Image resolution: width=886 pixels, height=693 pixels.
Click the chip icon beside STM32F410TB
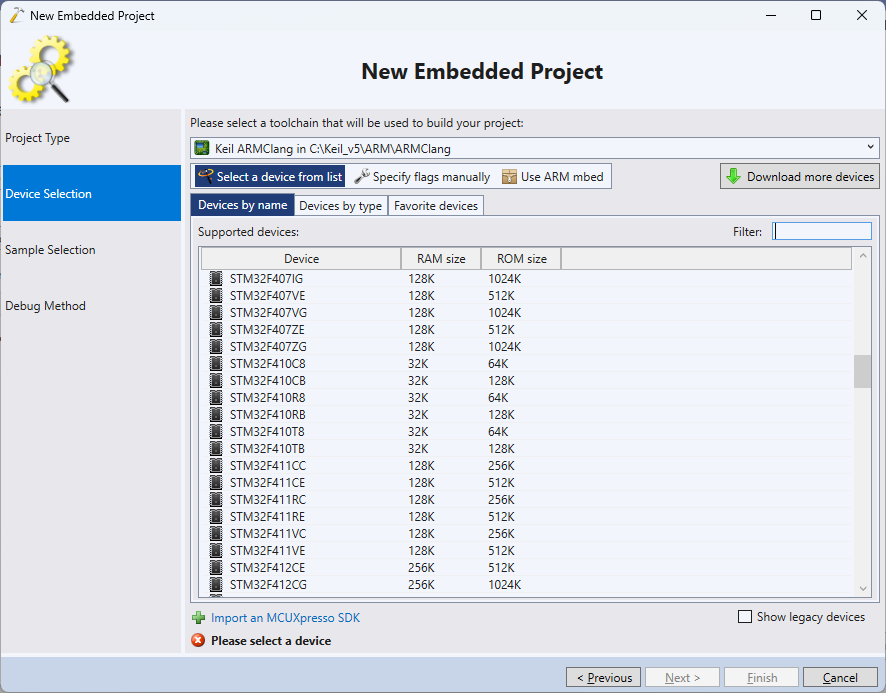[x=216, y=448]
